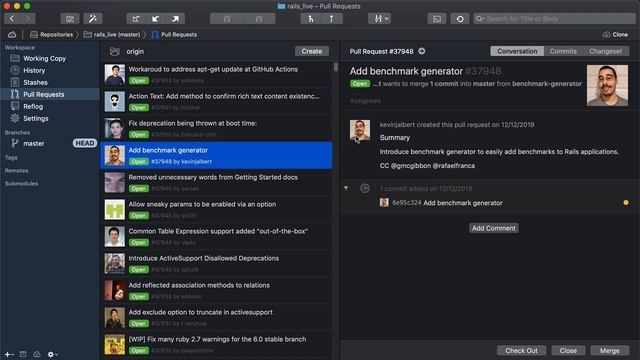The width and height of the screenshot is (640, 360).
Task: Click the Rebase toolbar icon
Action: [x=331, y=19]
